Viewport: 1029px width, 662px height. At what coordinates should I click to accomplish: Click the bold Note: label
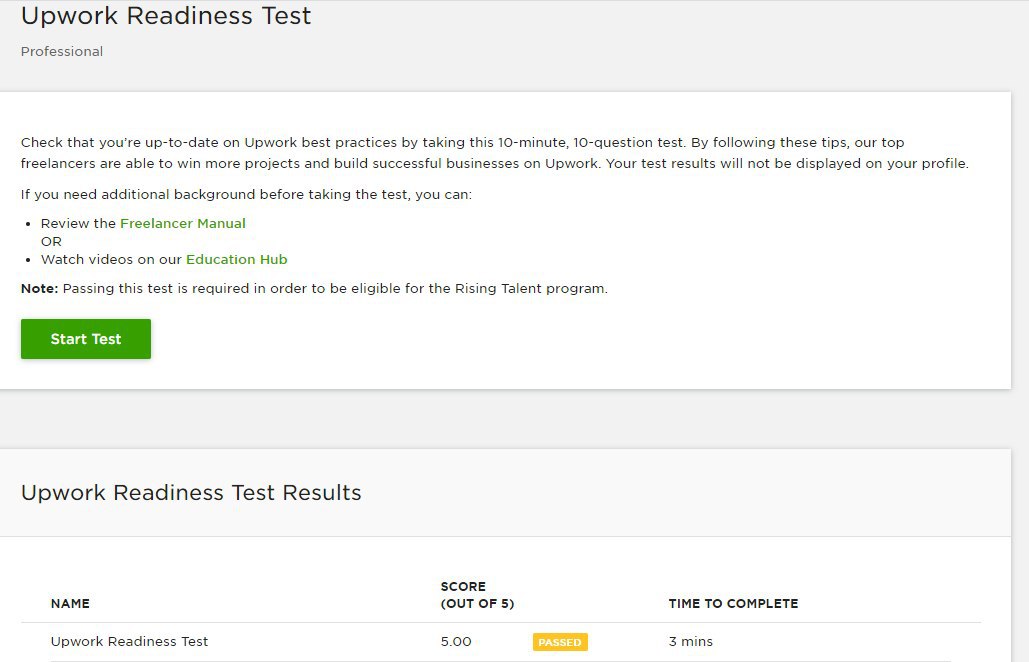pos(40,288)
